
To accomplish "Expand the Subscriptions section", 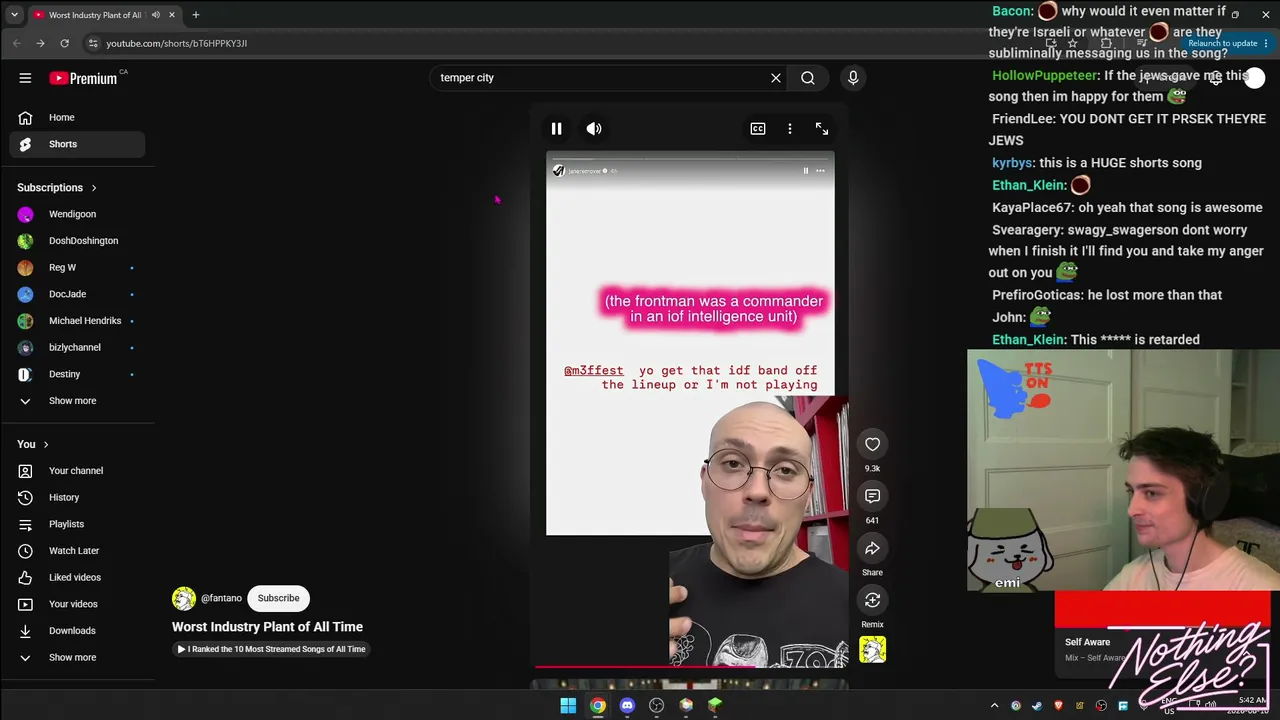I will tap(57, 188).
